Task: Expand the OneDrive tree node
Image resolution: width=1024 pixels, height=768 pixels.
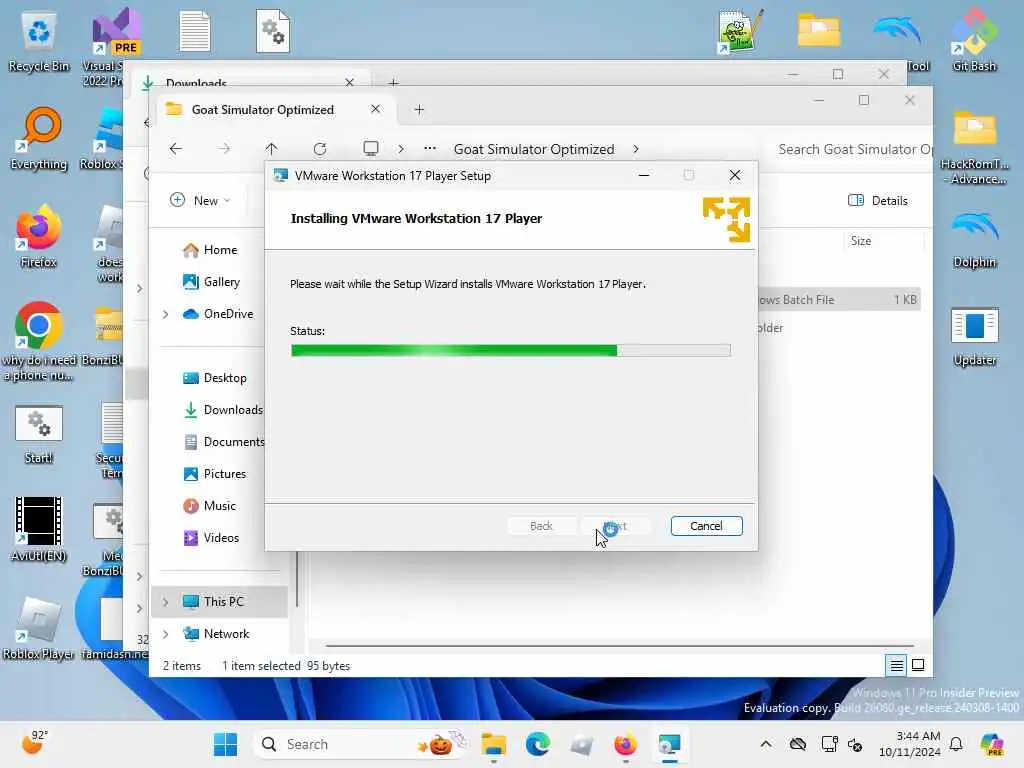Action: coord(165,314)
